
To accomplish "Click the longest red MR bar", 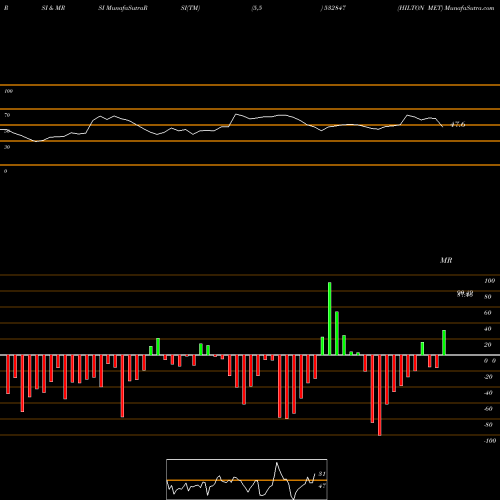I will click(380, 395).
